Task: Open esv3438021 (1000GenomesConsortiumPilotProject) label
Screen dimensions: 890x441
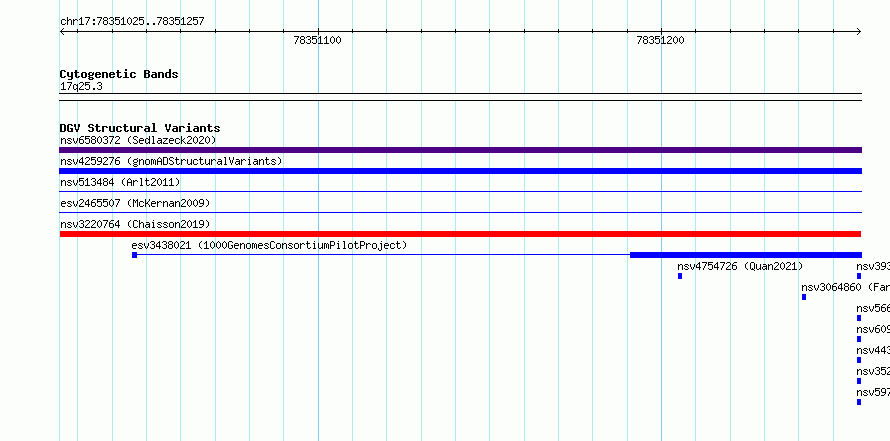Action: coord(269,245)
